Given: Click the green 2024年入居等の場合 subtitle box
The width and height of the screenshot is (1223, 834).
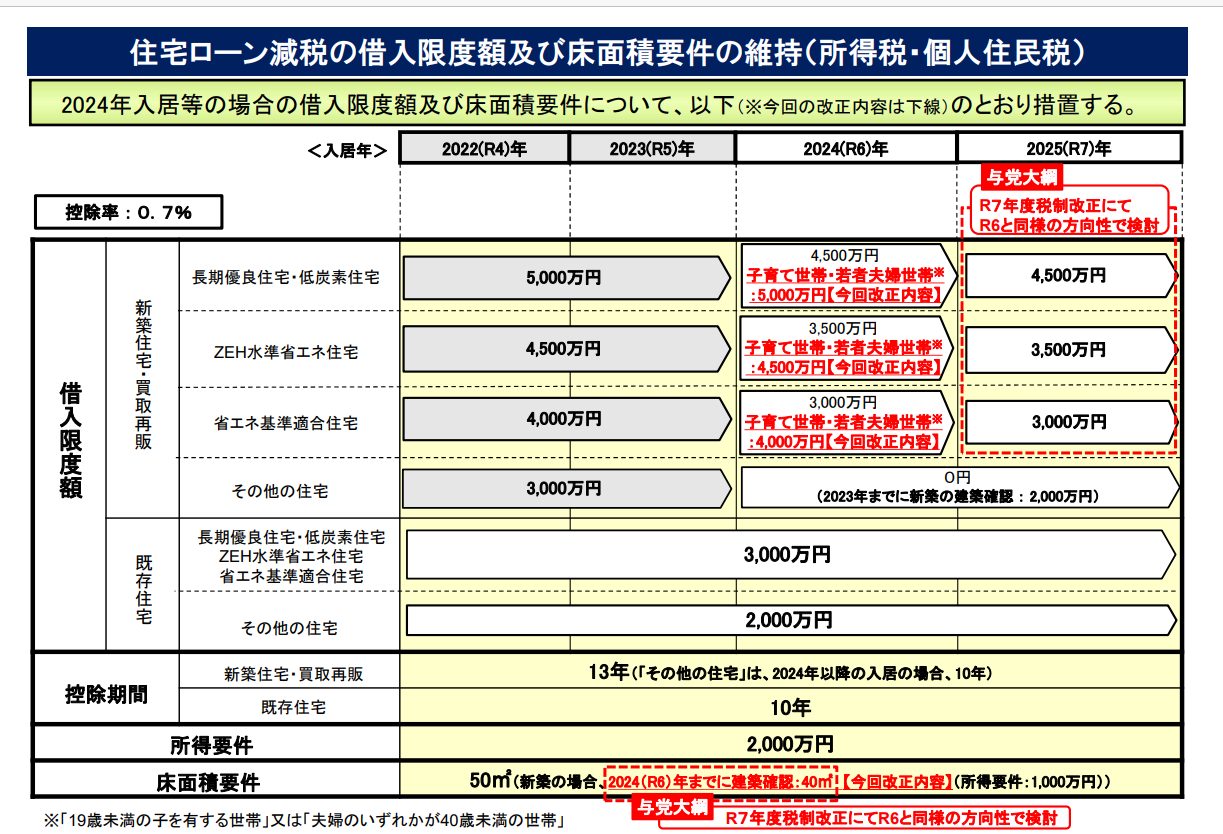Looking at the screenshot, I should [x=607, y=103].
